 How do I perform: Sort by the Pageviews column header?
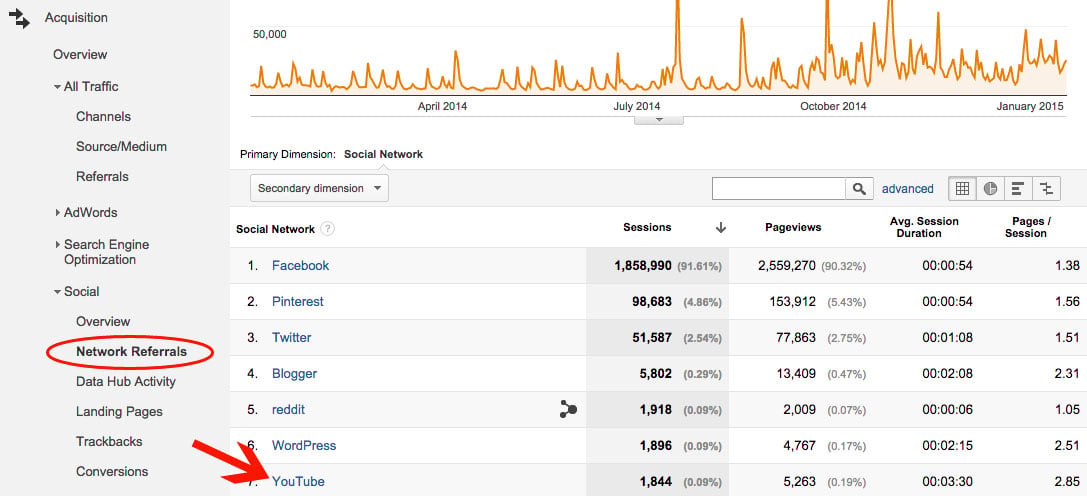793,227
